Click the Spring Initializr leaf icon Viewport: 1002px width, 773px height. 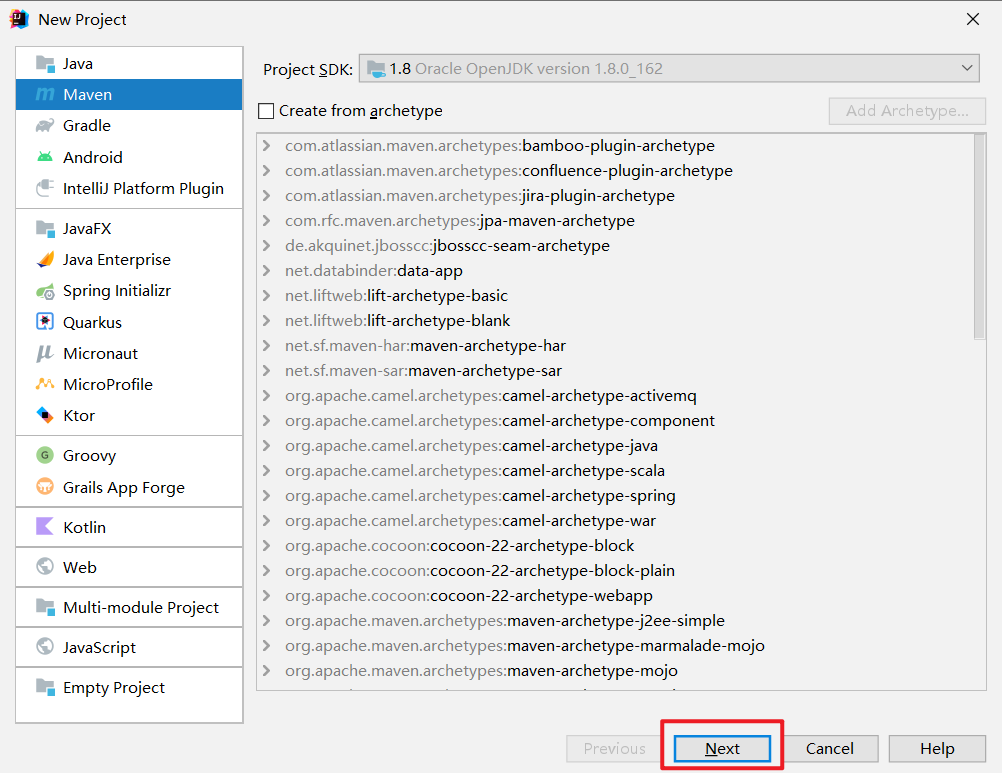45,291
